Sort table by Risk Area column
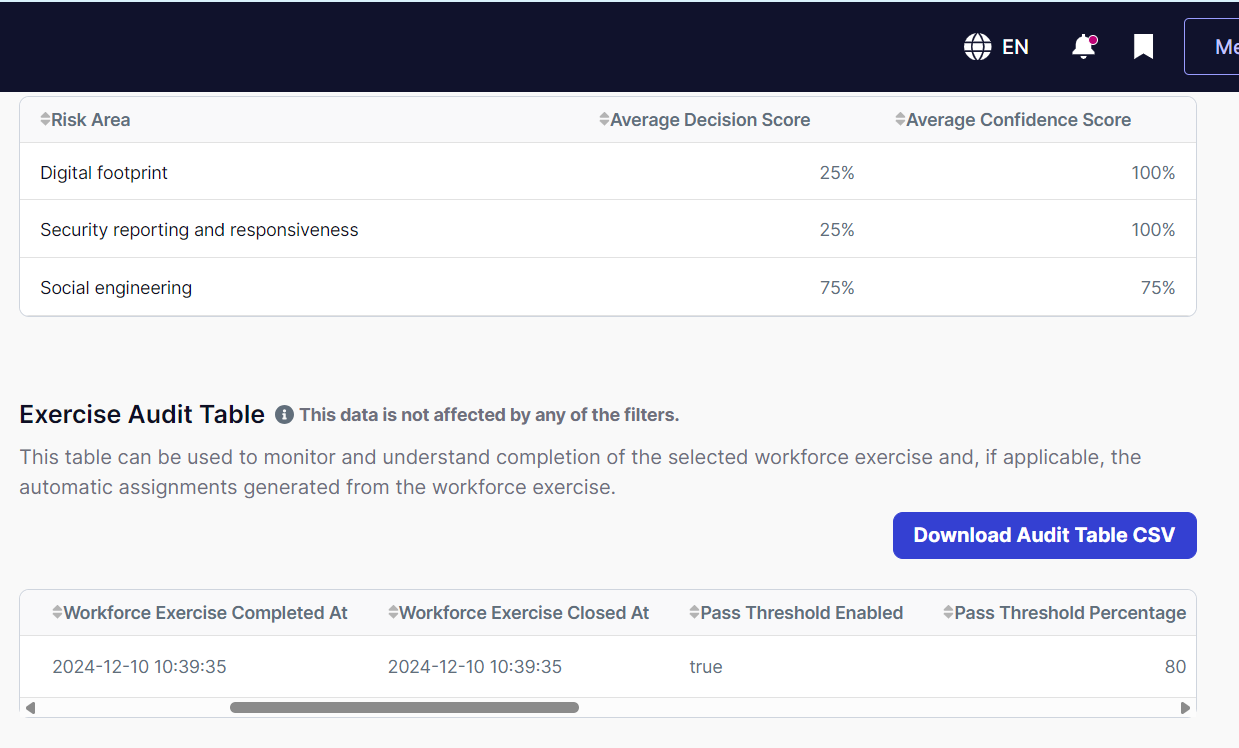The height and width of the screenshot is (748, 1239). pyautogui.click(x=85, y=120)
